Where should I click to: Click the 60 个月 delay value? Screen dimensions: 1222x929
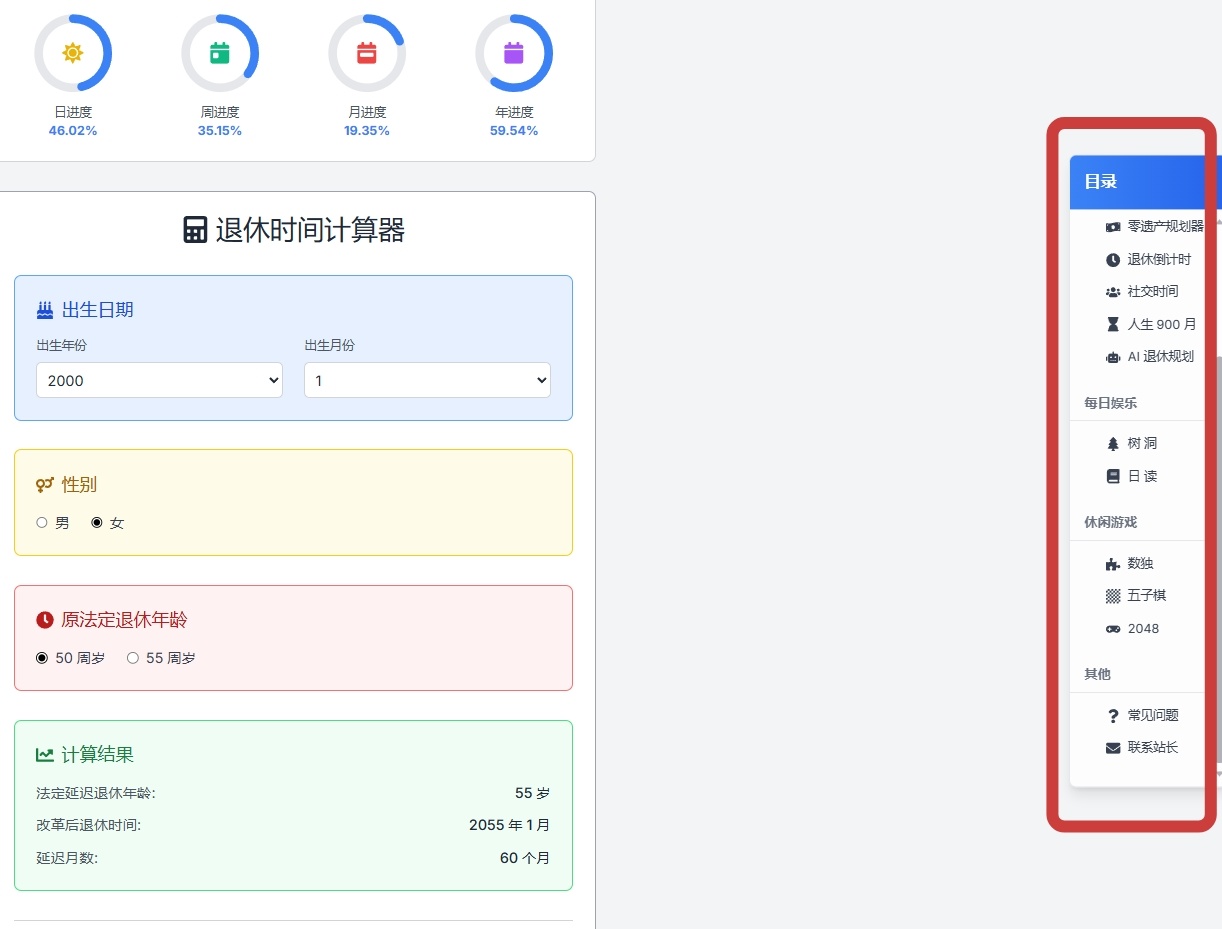click(525, 858)
